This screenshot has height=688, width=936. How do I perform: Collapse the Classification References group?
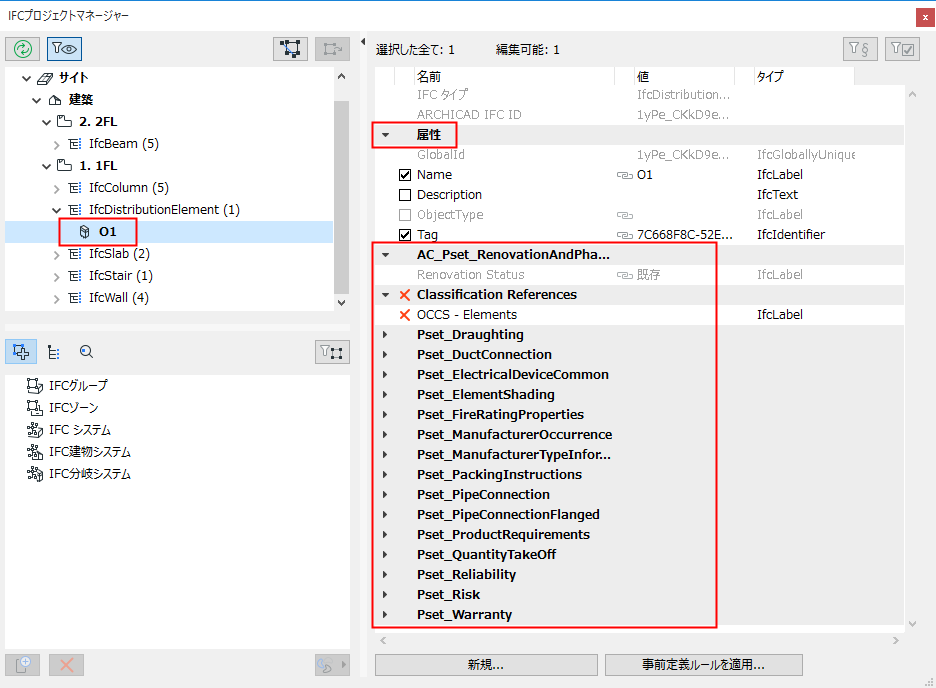[x=386, y=295]
